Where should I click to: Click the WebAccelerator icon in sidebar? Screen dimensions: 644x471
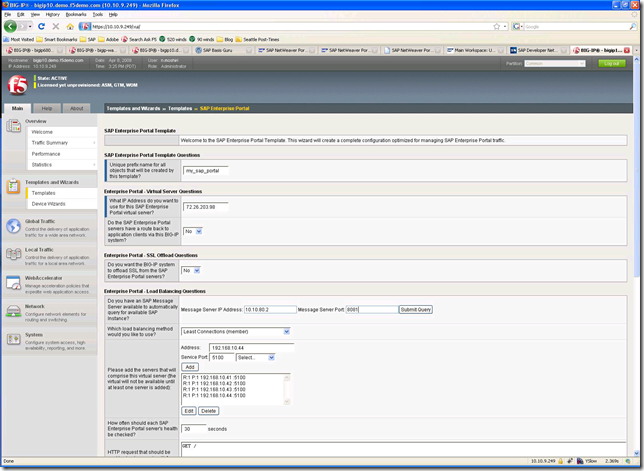point(14,283)
